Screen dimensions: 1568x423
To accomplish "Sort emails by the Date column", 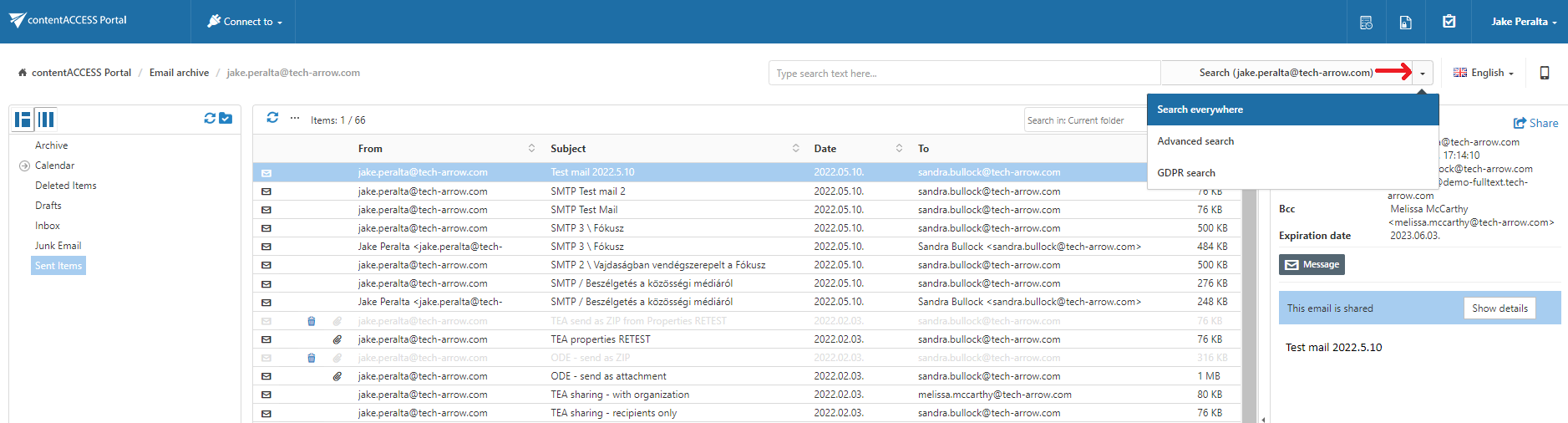I will [825, 149].
